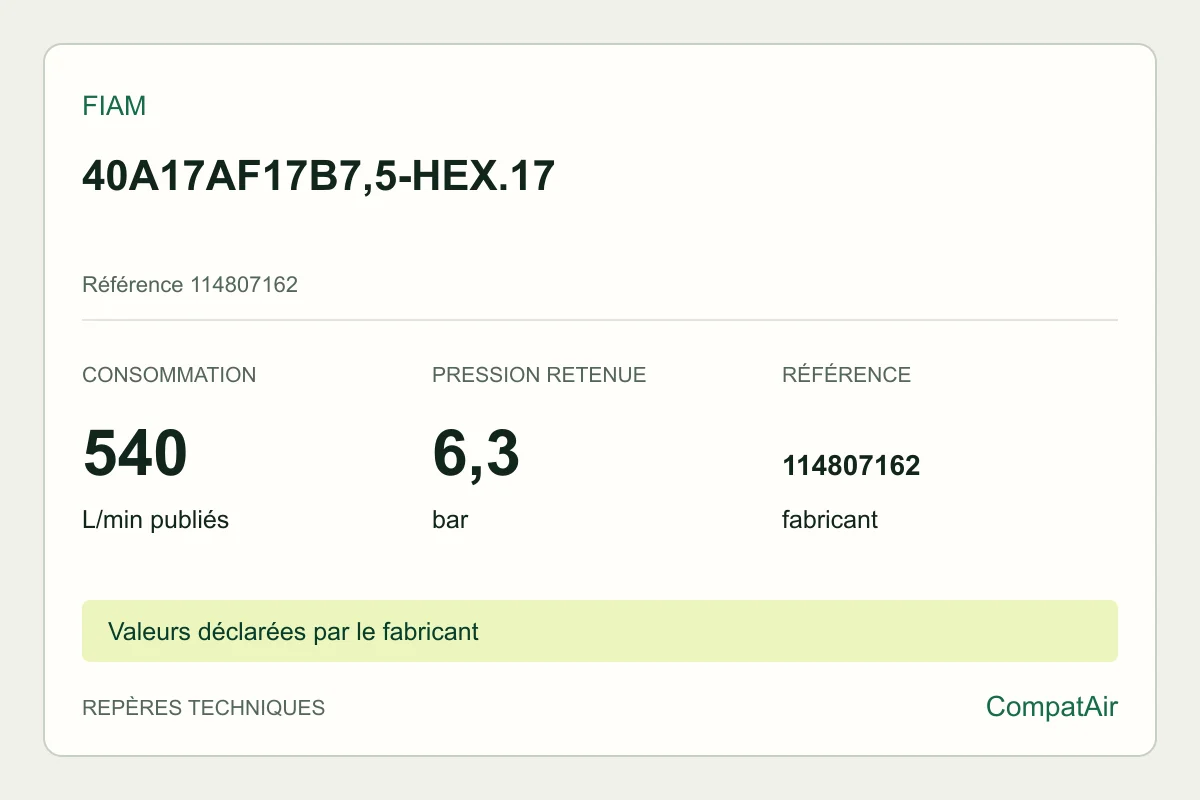Click the PRESSION RETENUE heading
This screenshot has height=800, width=1200.
(x=539, y=375)
